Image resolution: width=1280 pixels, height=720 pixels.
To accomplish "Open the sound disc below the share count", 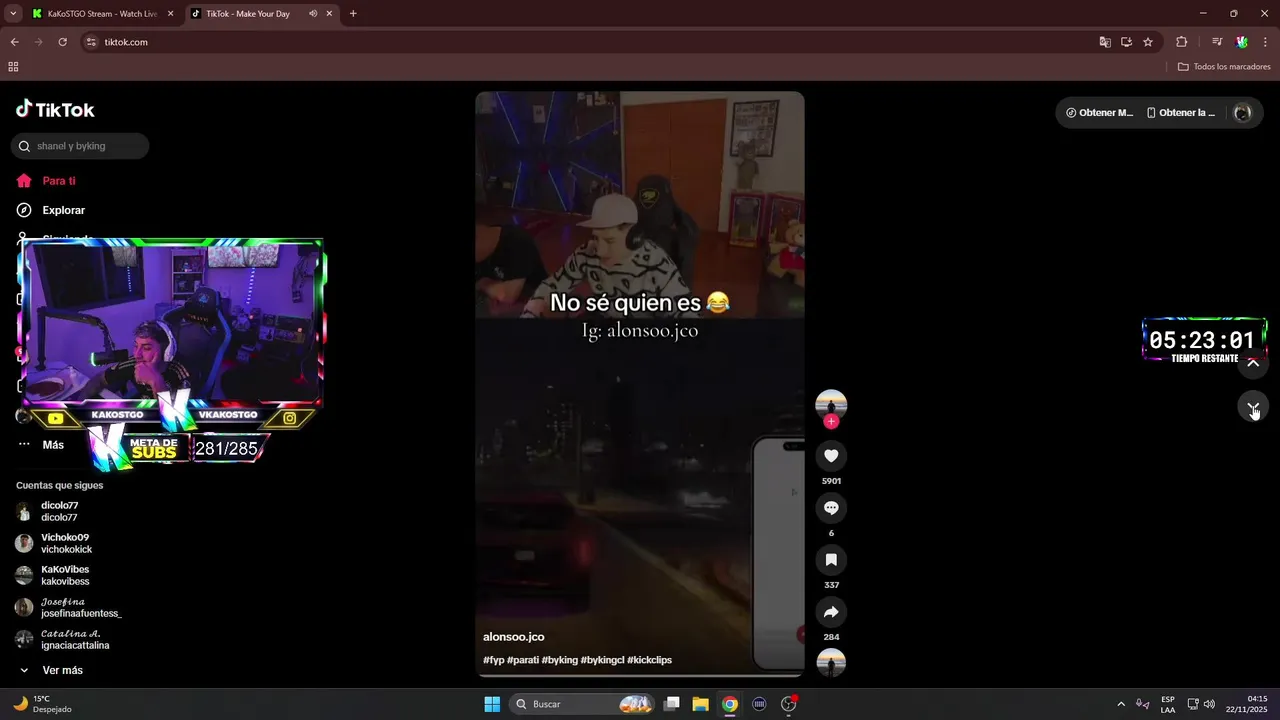I will pyautogui.click(x=831, y=663).
